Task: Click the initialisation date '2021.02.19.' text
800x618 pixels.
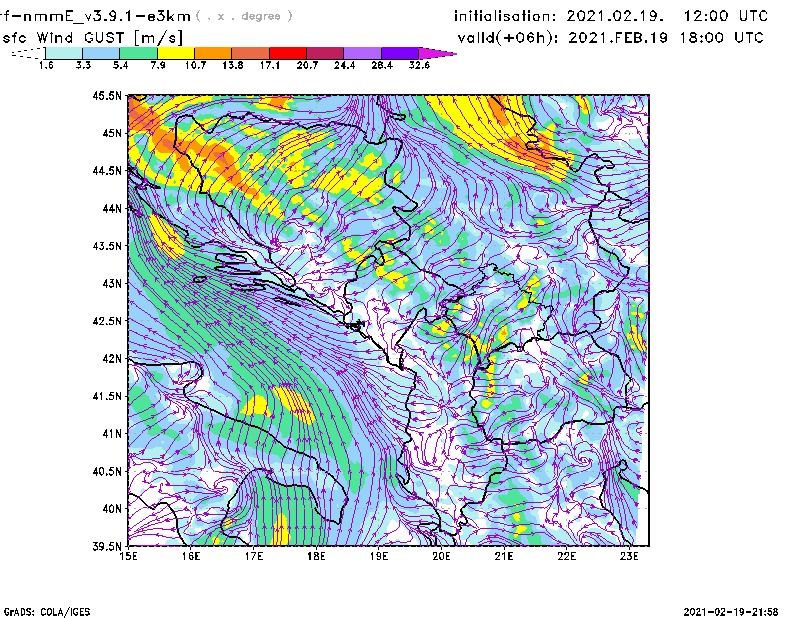Action: pyautogui.click(x=615, y=16)
